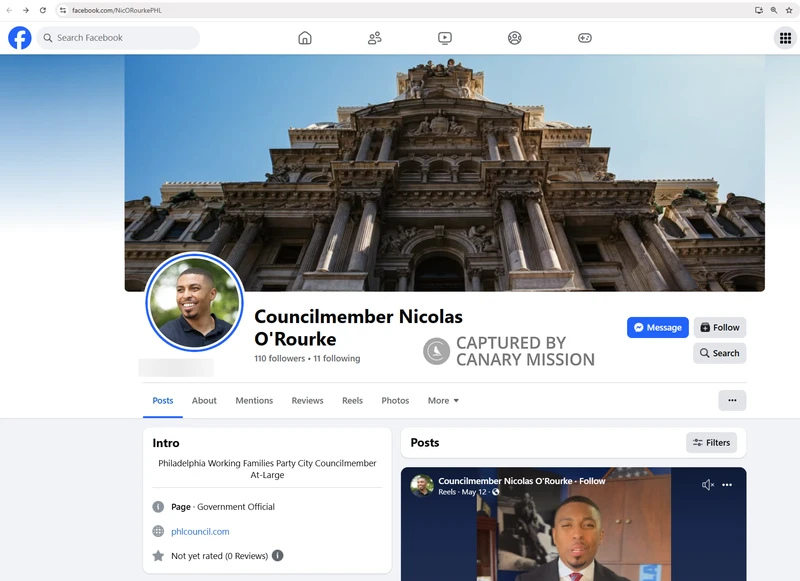The image size is (800, 581).
Task: Click the Page info circle icon in Intro
Action: tap(158, 507)
